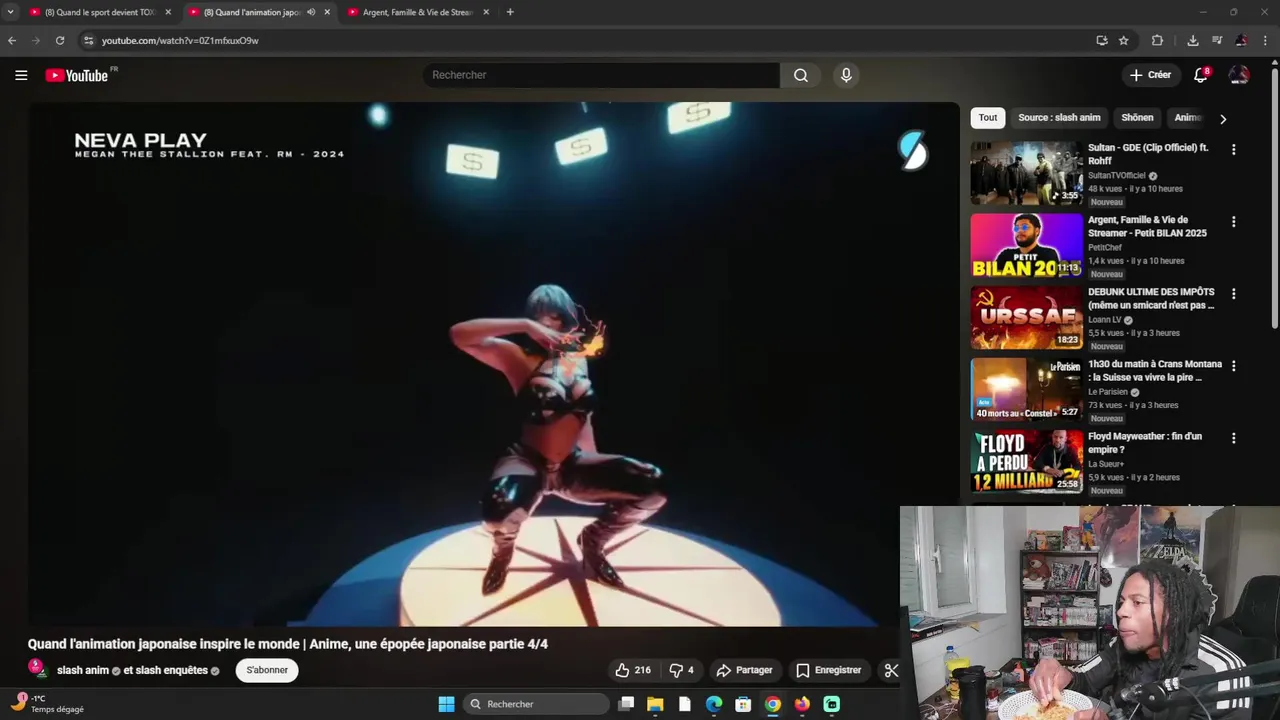The width and height of the screenshot is (1280, 720).
Task: Open Crans Montana Le Parisien thumbnail
Action: 1026,390
